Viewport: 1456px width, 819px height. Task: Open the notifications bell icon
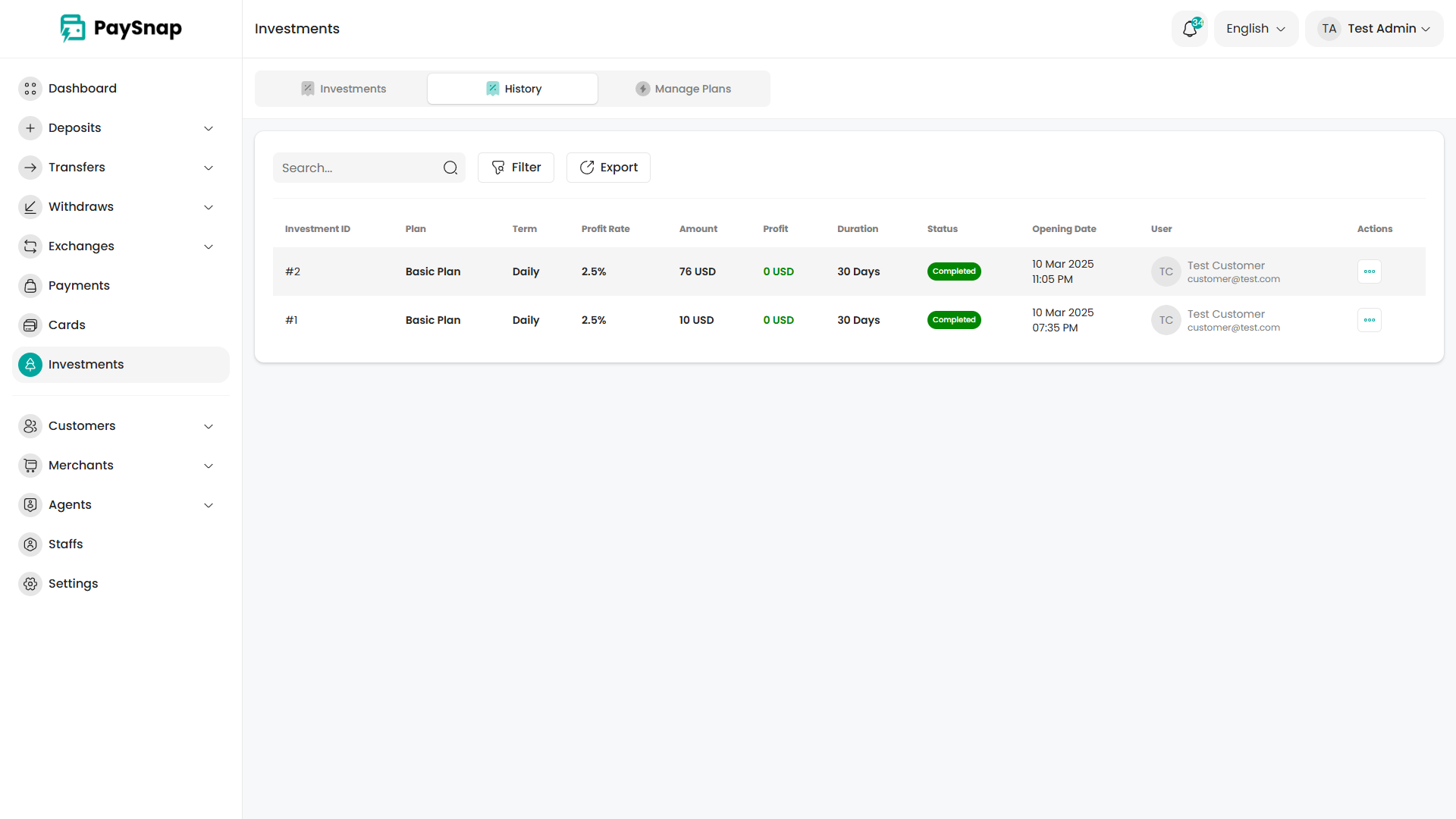[x=1189, y=29]
